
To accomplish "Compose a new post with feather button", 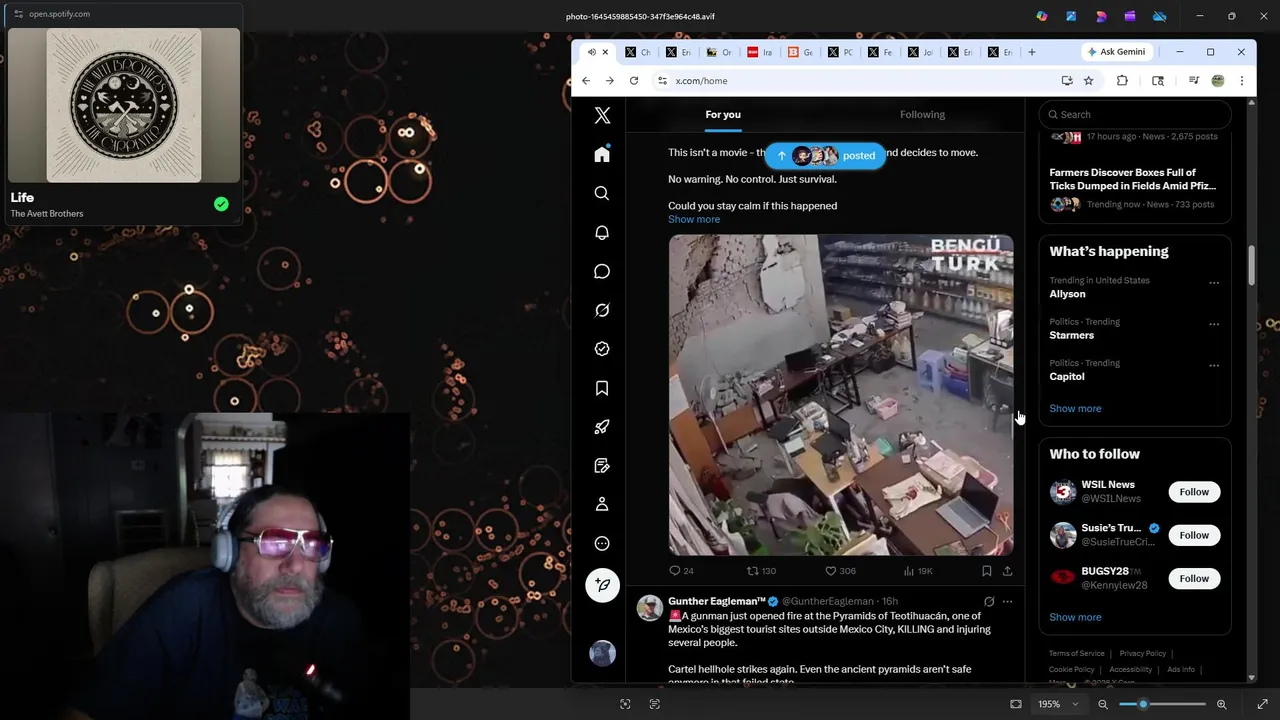I will coord(602,585).
